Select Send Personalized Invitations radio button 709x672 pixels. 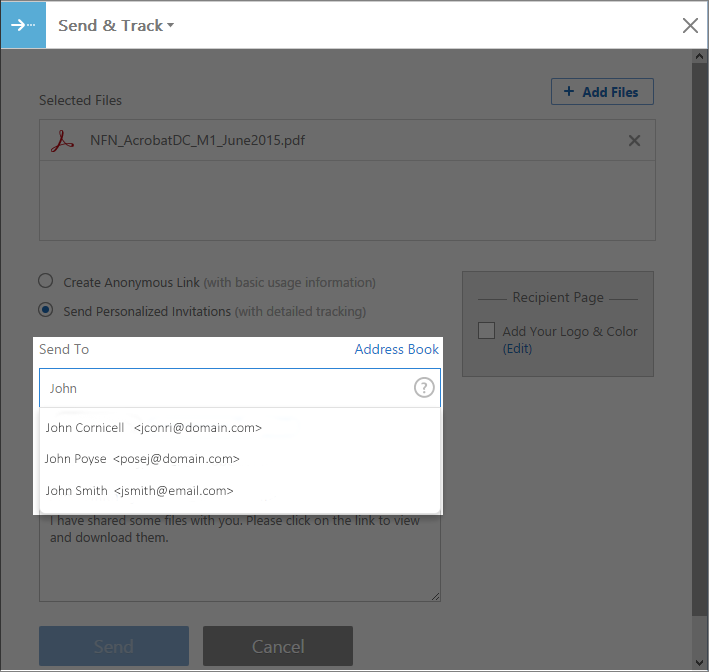pyautogui.click(x=45, y=310)
